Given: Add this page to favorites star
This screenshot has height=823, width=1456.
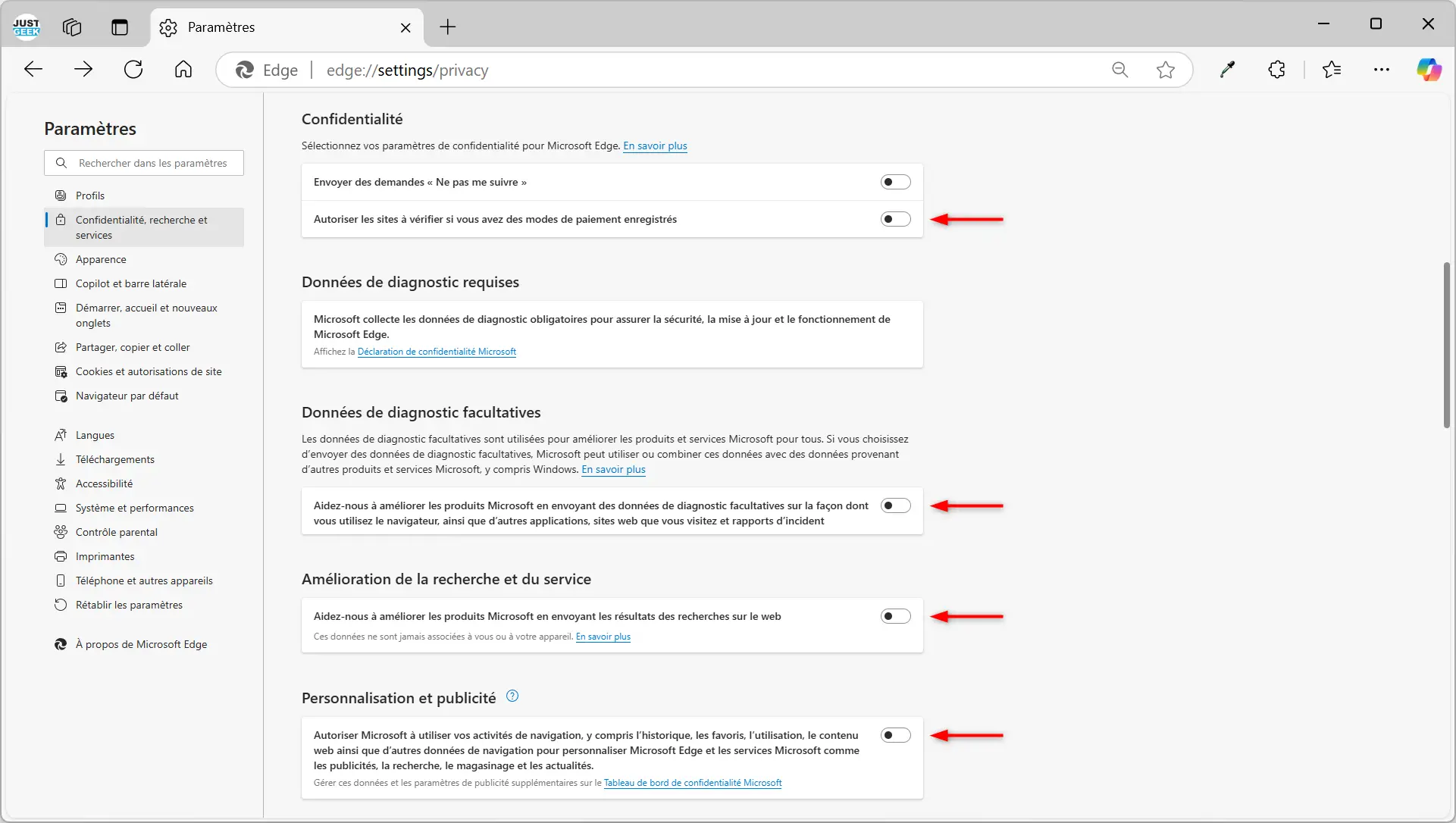Looking at the screenshot, I should [x=1165, y=70].
